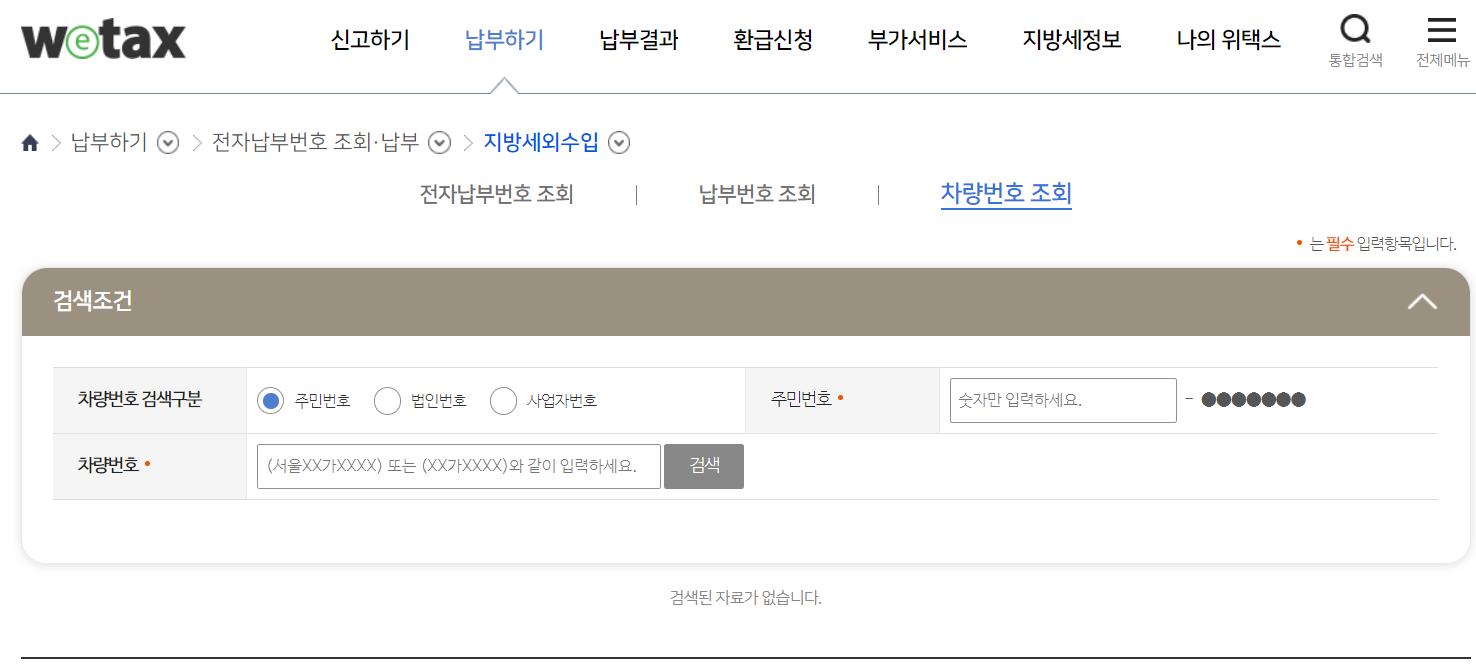This screenshot has height=671, width=1476.
Task: Switch to the 납부번호 조회 tab
Action: 757,193
